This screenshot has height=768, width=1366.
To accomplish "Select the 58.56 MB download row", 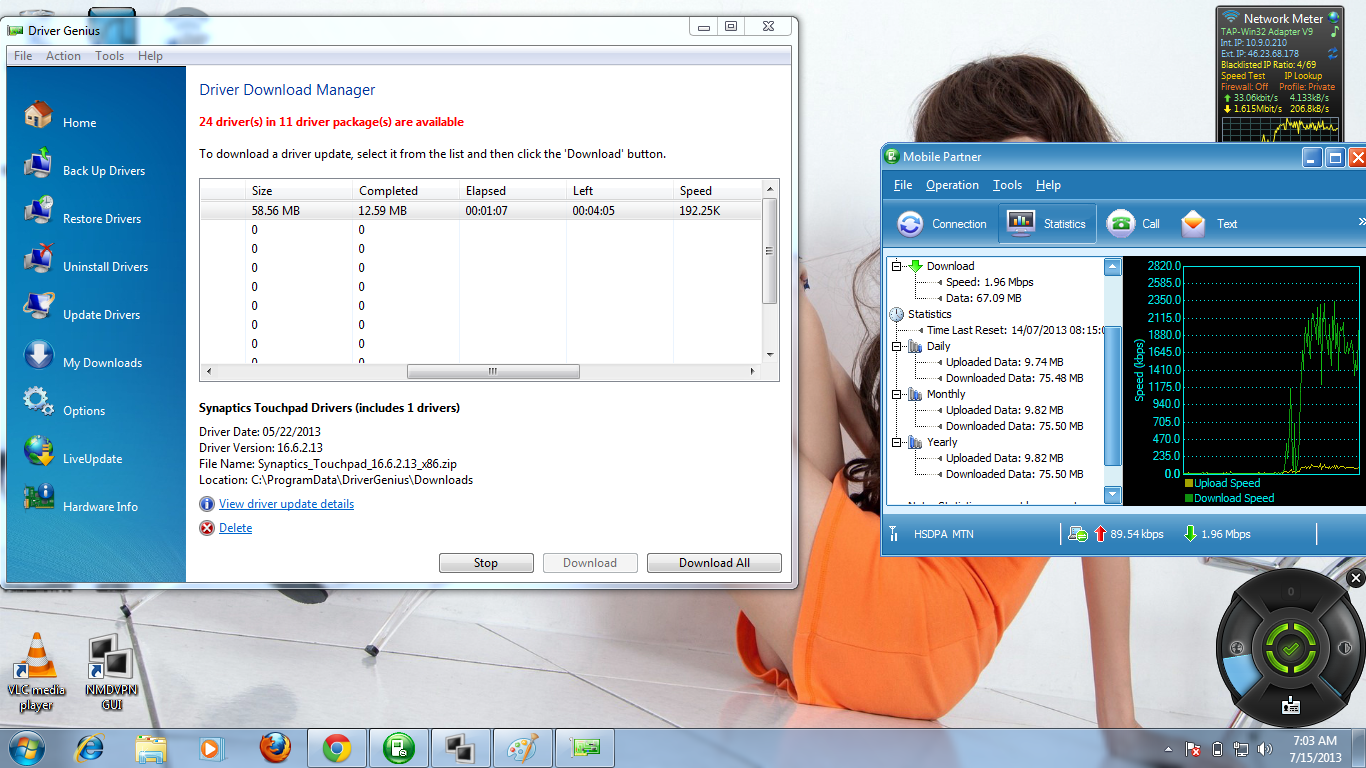I will 481,211.
